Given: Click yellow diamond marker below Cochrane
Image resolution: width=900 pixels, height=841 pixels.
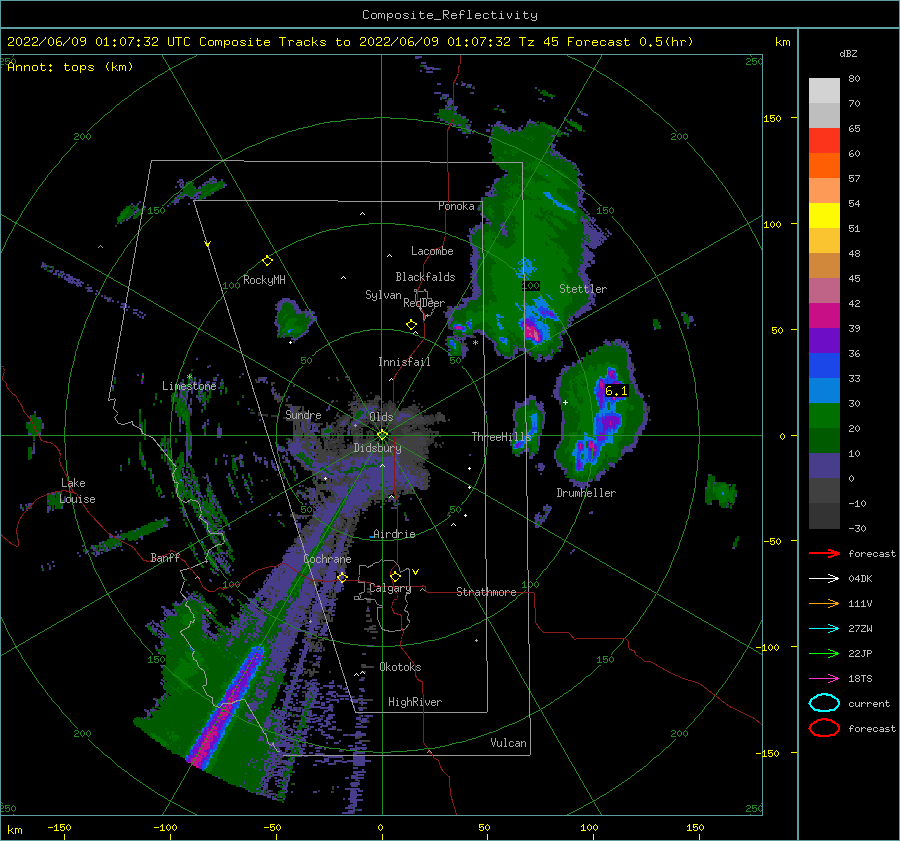Looking at the screenshot, I should point(342,577).
